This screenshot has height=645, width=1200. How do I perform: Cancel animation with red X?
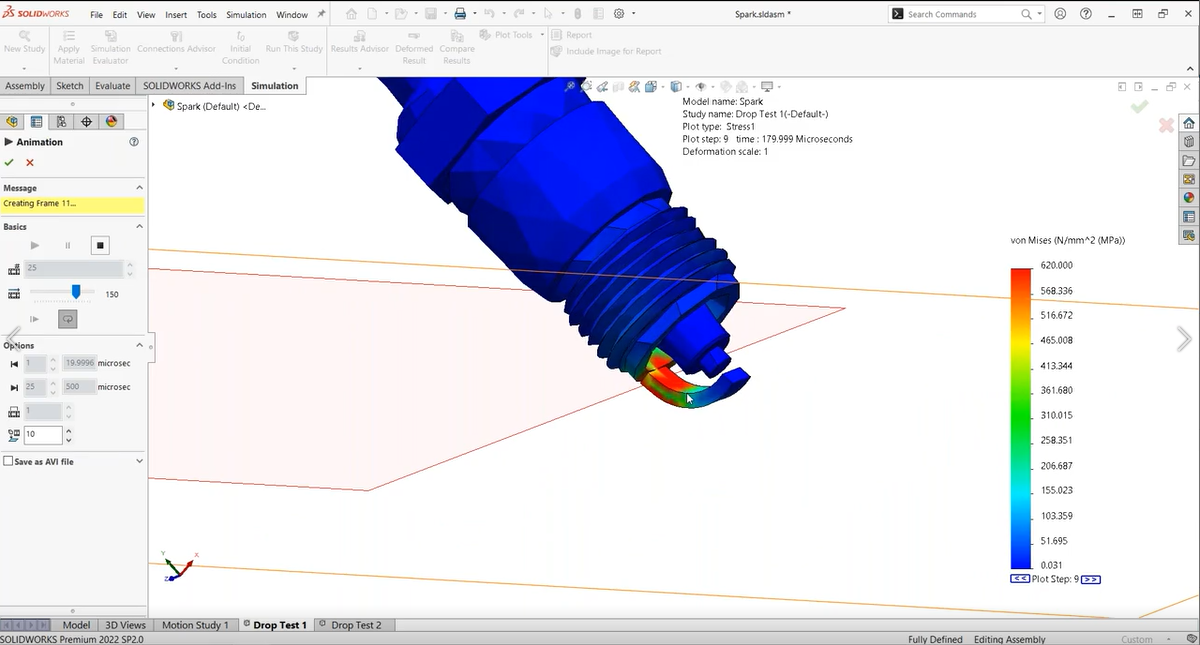[30, 162]
